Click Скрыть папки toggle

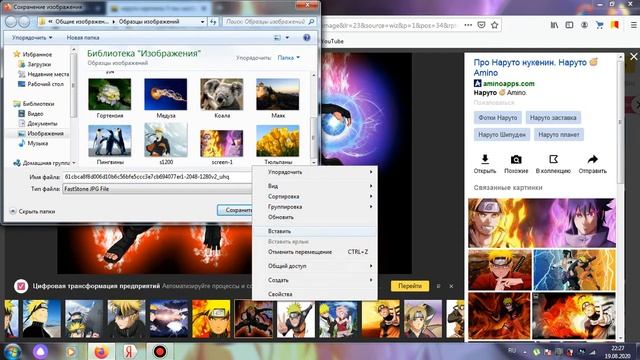32,211
